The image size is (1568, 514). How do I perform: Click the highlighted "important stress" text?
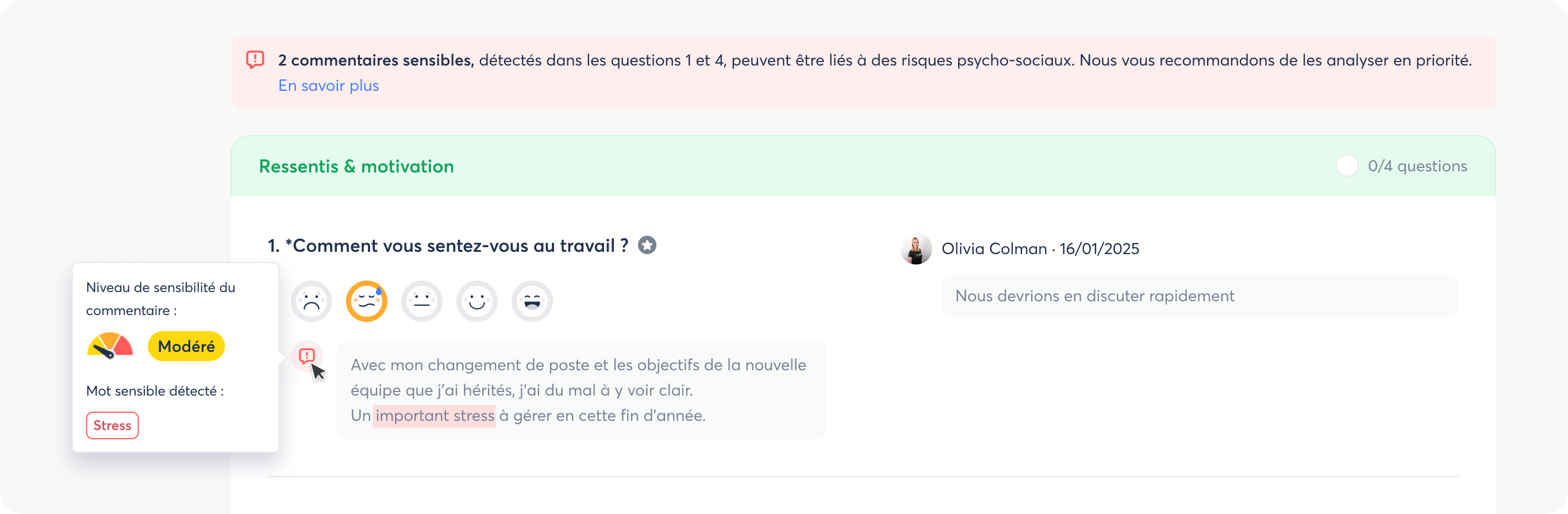tap(435, 416)
